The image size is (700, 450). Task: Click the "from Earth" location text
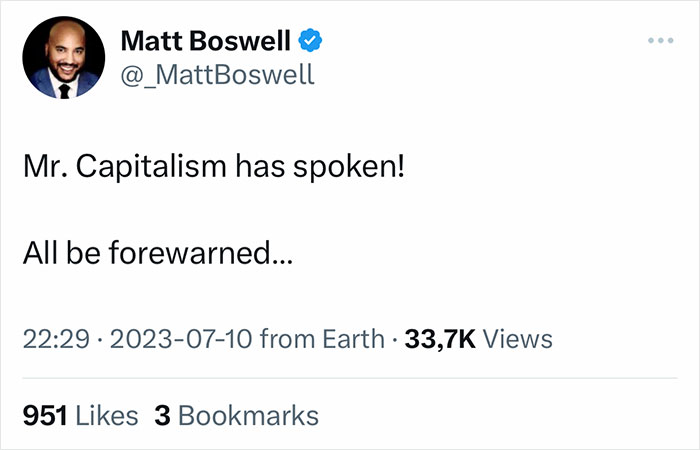[322, 338]
